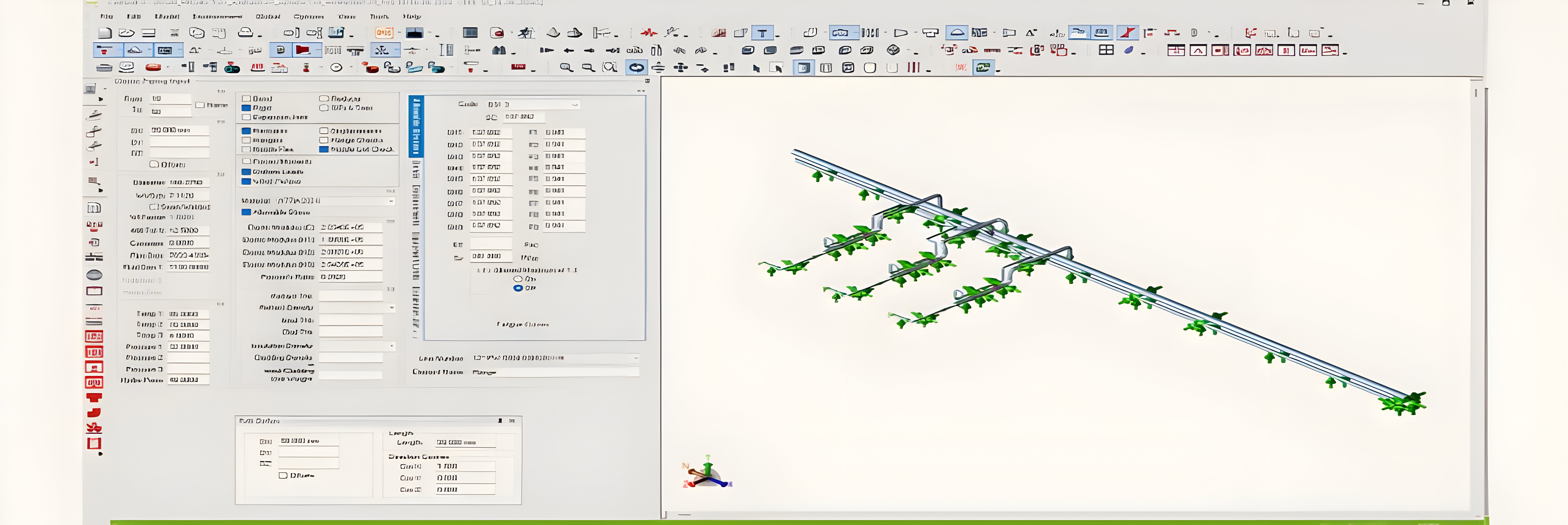This screenshot has width=1568, height=525.
Task: Activate the highlighted orbit ring tool icon
Action: [637, 68]
